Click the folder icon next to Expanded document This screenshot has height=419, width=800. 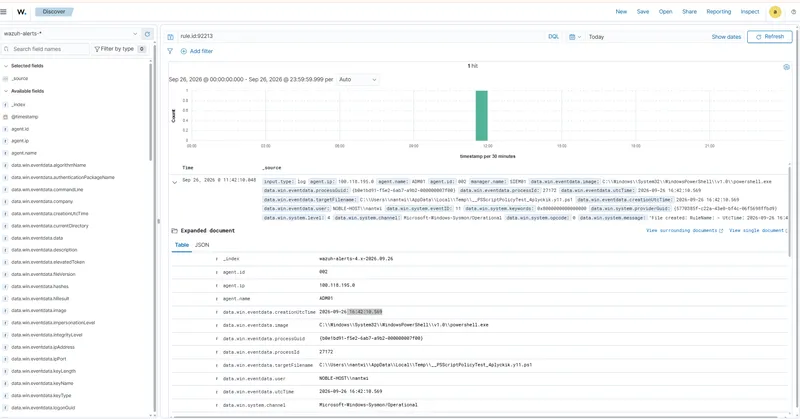(174, 231)
